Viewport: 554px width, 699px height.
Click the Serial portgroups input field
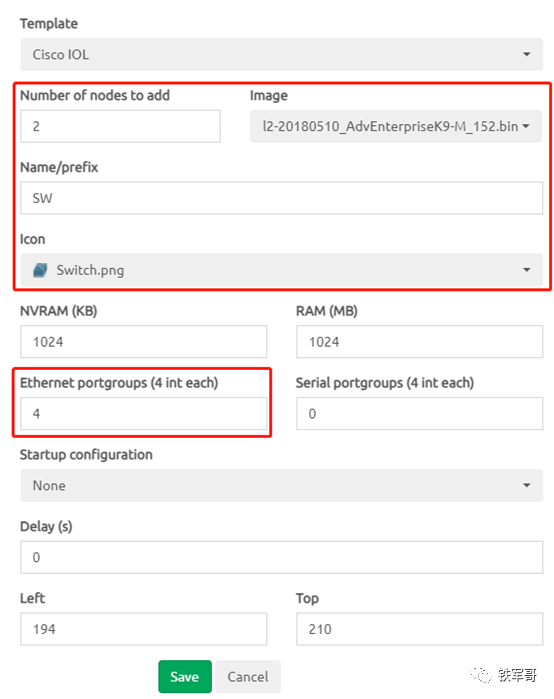419,414
